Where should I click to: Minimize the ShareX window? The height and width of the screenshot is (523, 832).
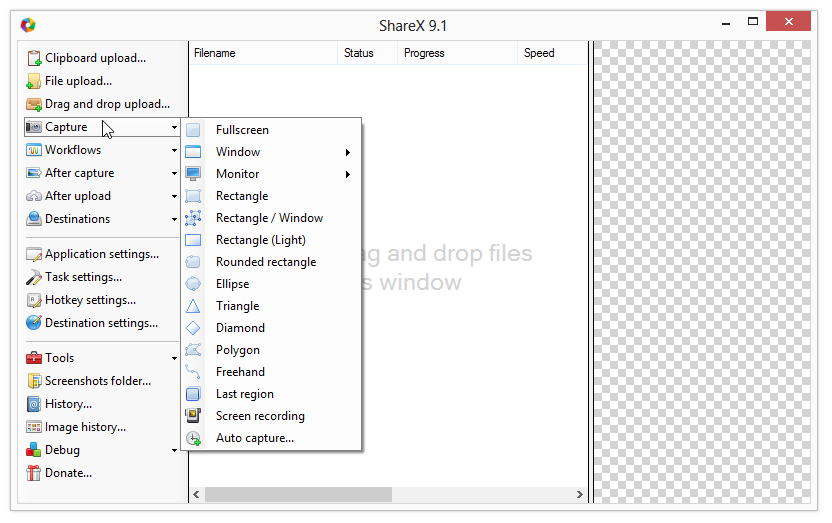point(726,22)
